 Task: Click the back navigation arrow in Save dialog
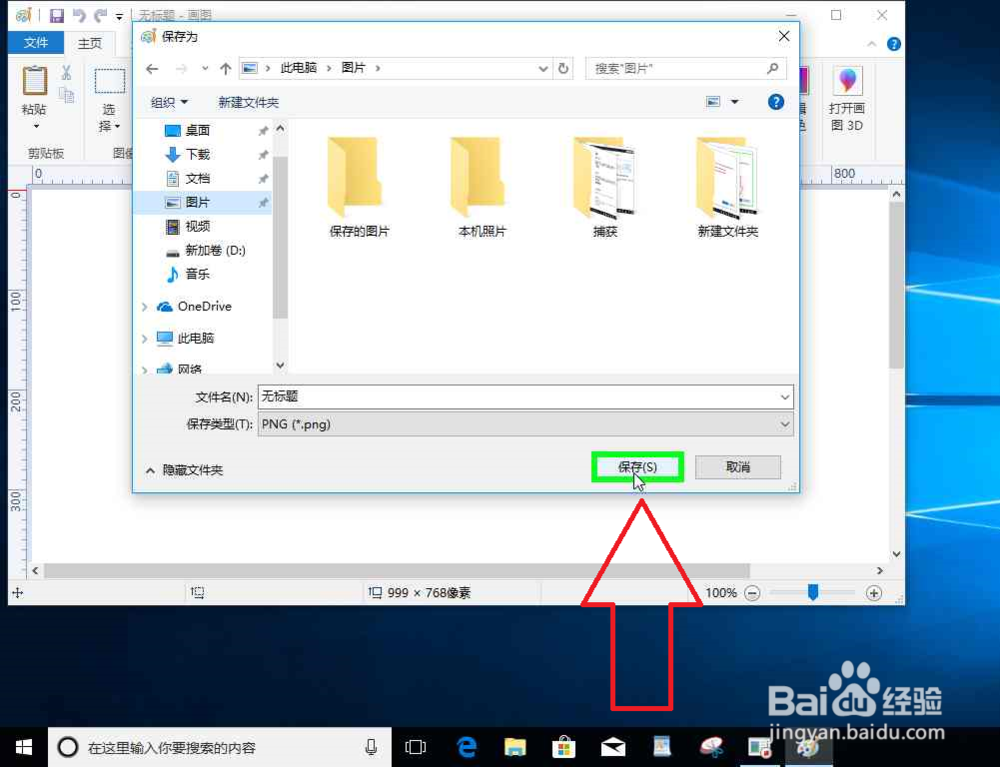151,68
